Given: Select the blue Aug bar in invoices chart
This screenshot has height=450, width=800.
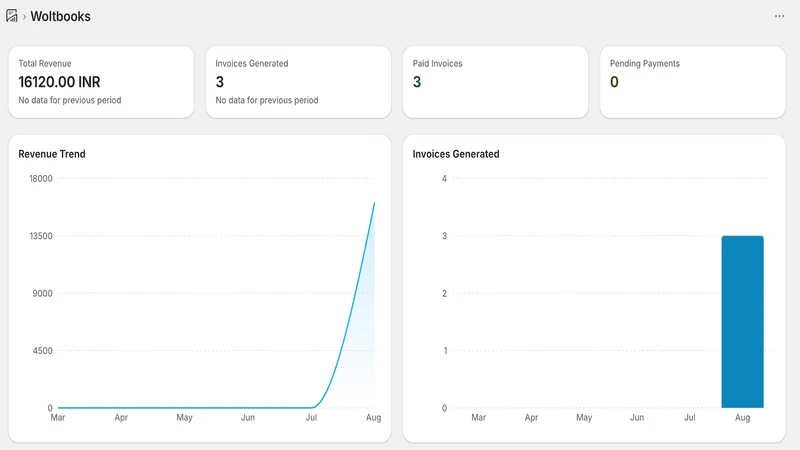Looking at the screenshot, I should pos(742,321).
